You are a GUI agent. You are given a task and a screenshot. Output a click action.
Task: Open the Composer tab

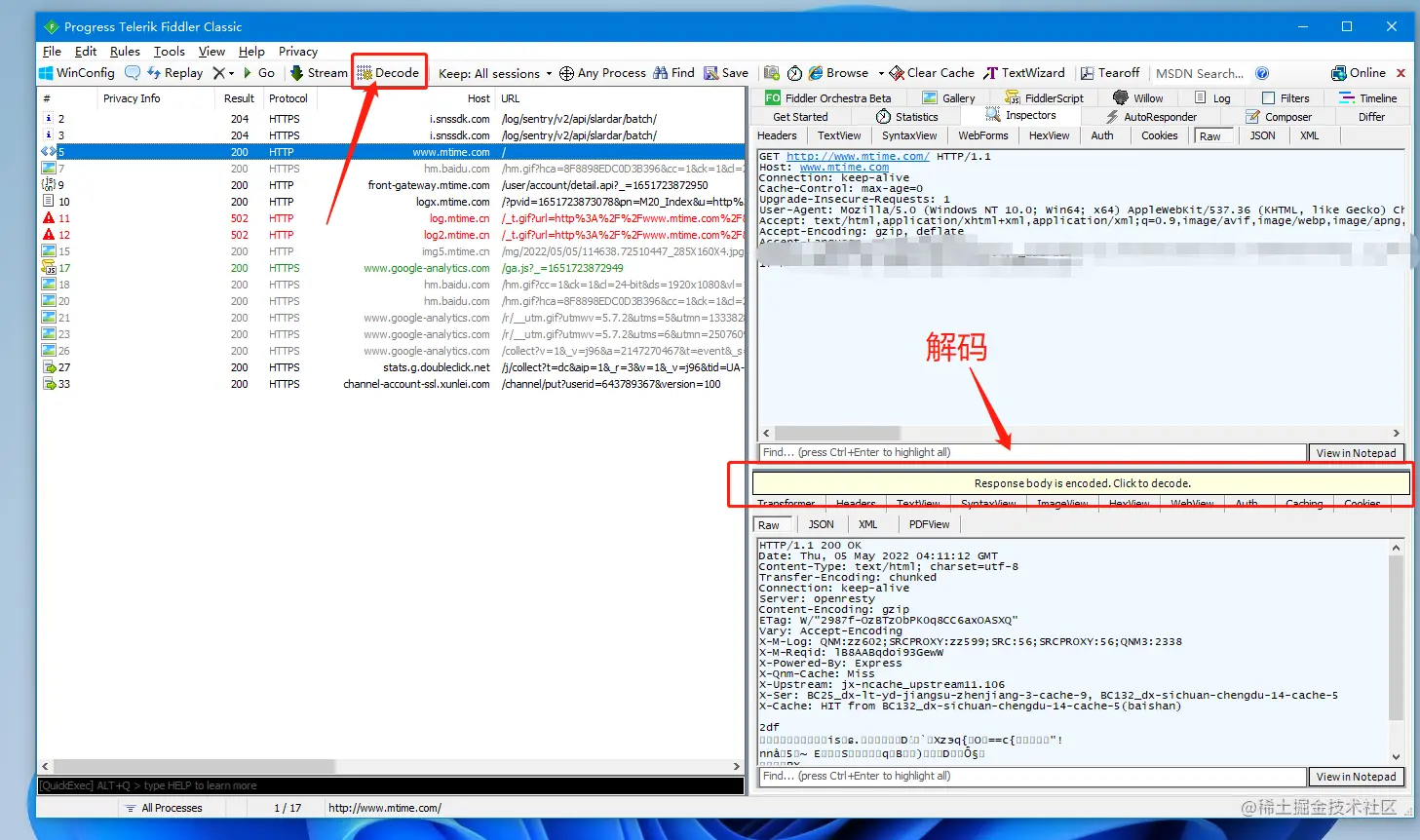click(1279, 117)
